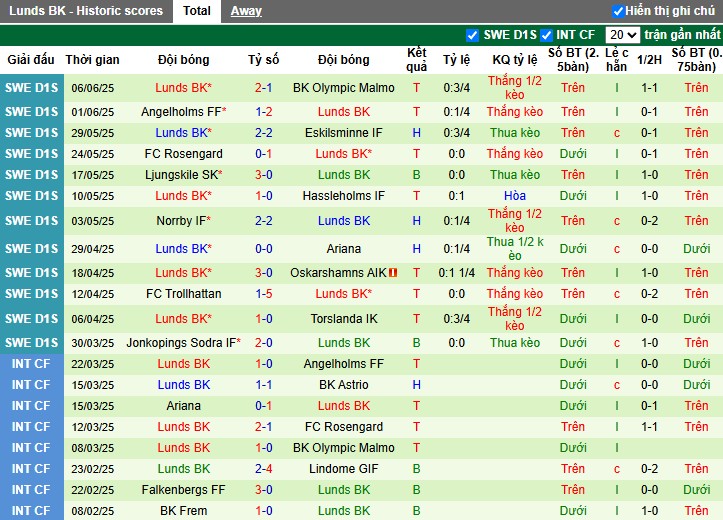The width and height of the screenshot is (723, 520).
Task: Open BK Olympic Malmo in the 06/06/25 row
Action: [x=344, y=88]
